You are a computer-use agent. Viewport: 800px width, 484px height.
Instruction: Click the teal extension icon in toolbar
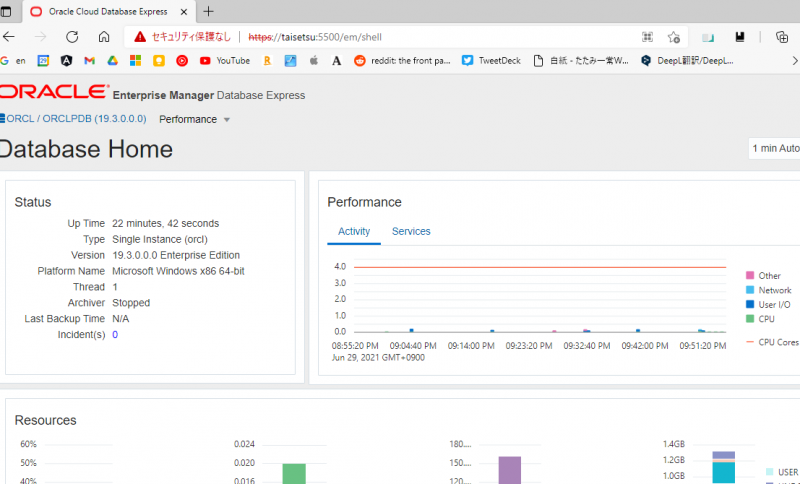[708, 37]
